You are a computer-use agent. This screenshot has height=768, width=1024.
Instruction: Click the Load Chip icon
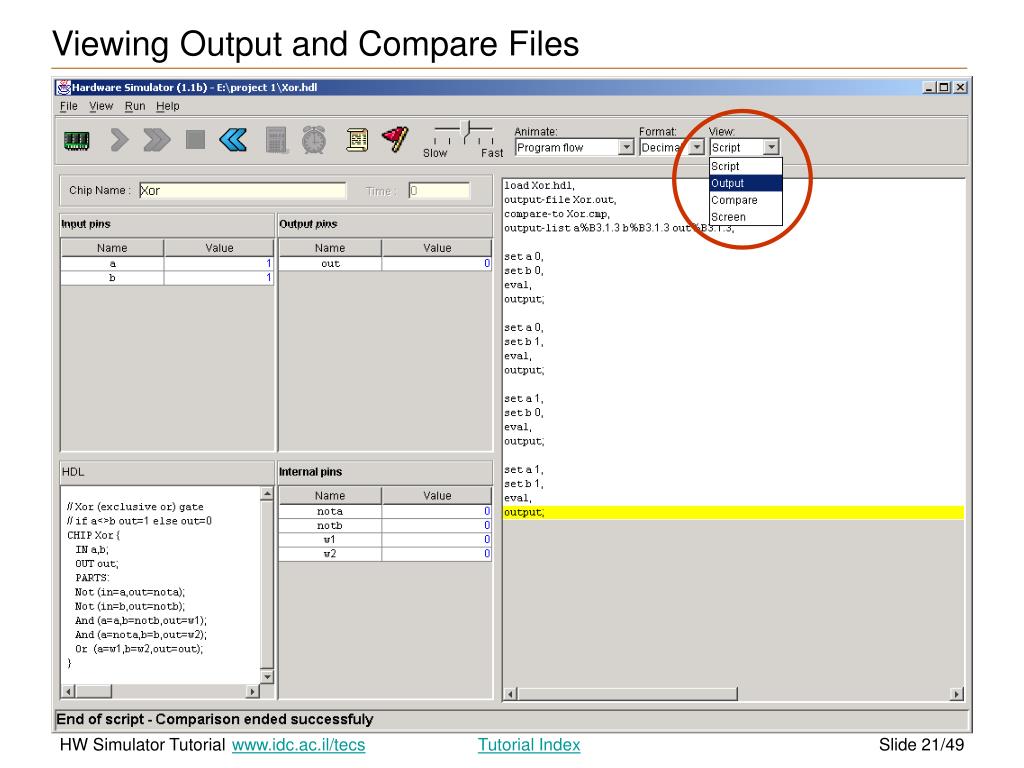[x=76, y=140]
